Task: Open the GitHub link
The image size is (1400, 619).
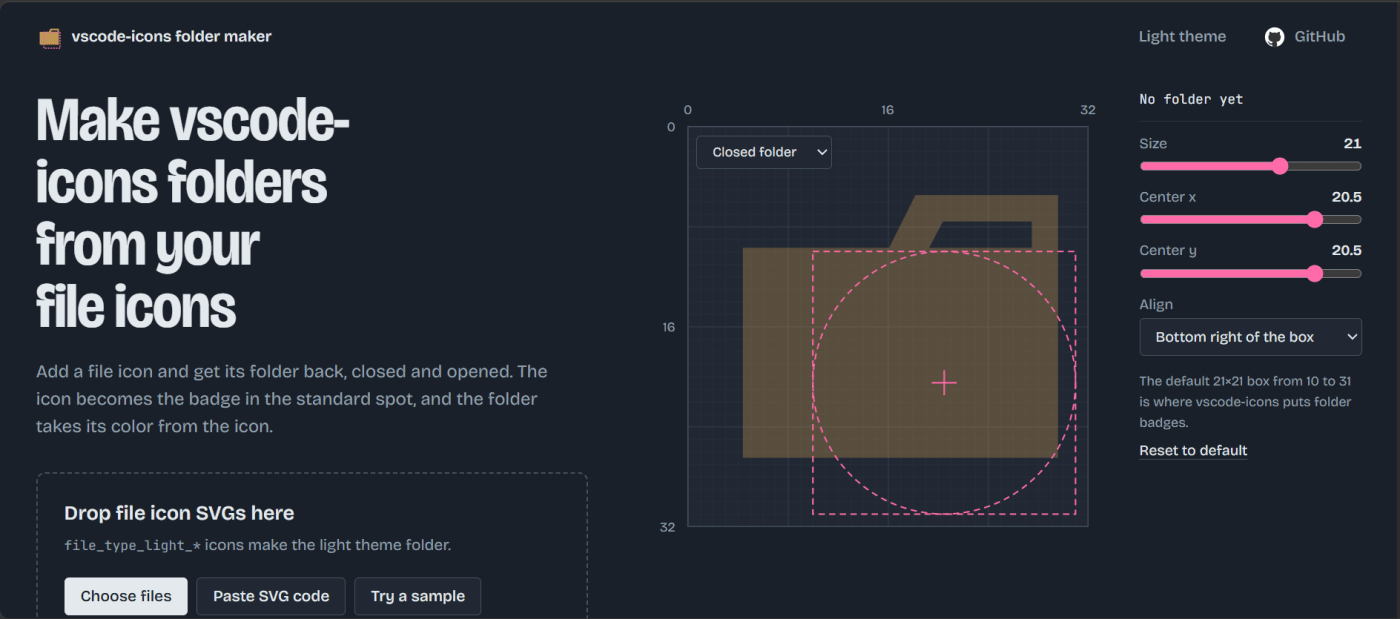Action: pos(1305,37)
